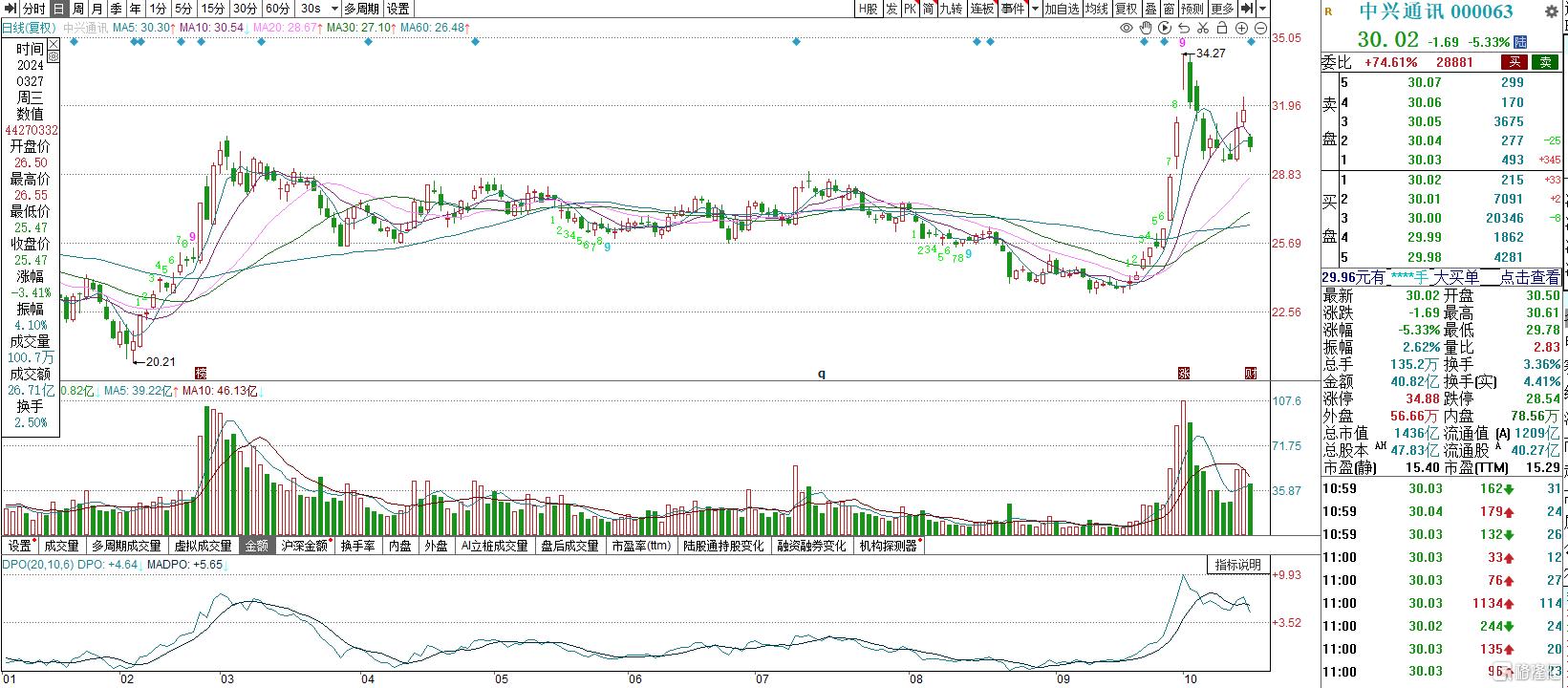This screenshot has width=1568, height=688.
Task: Click the 指标说明 indicator description button
Action: tap(1238, 565)
